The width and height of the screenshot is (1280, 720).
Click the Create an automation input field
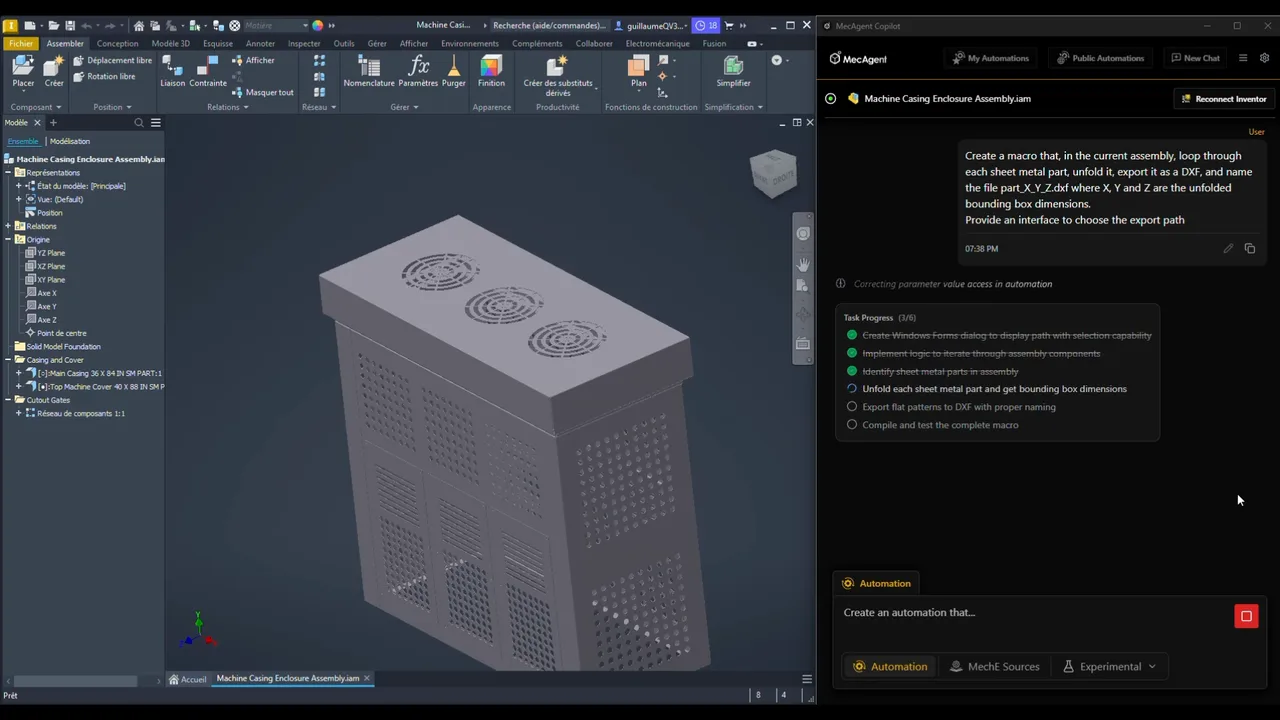1035,613
